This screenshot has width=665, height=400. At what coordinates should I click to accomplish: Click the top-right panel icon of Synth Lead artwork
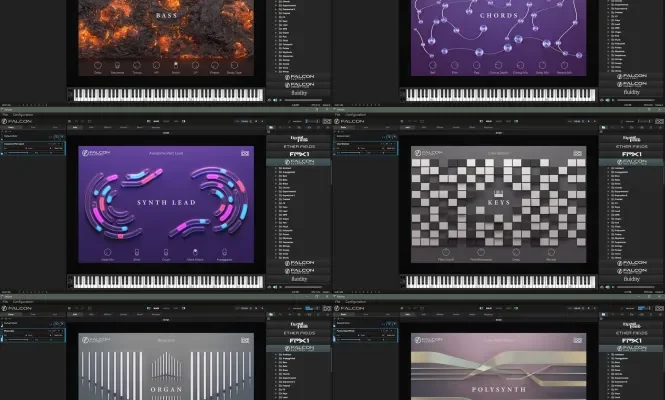[246, 153]
